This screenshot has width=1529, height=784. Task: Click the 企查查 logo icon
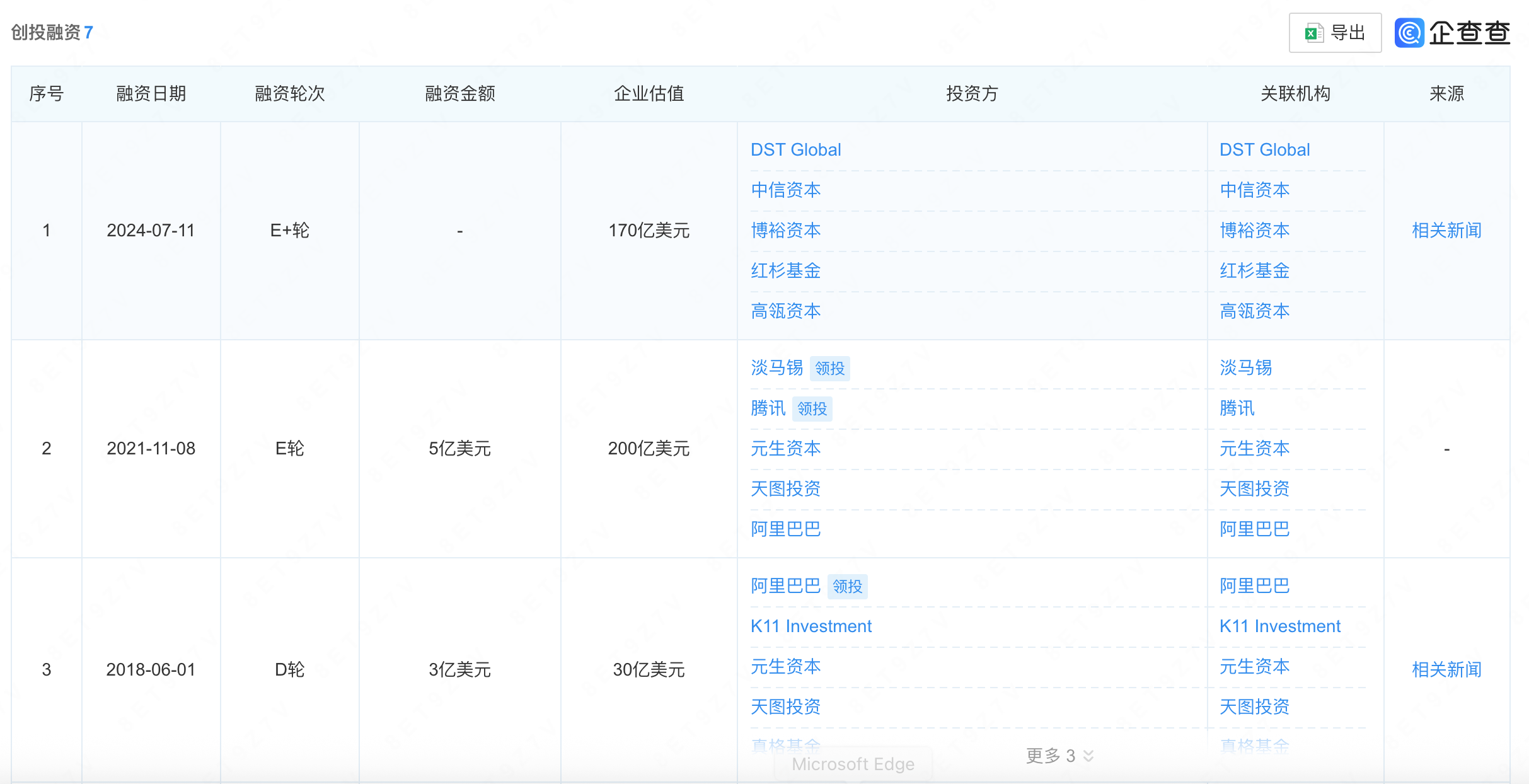point(1409,33)
